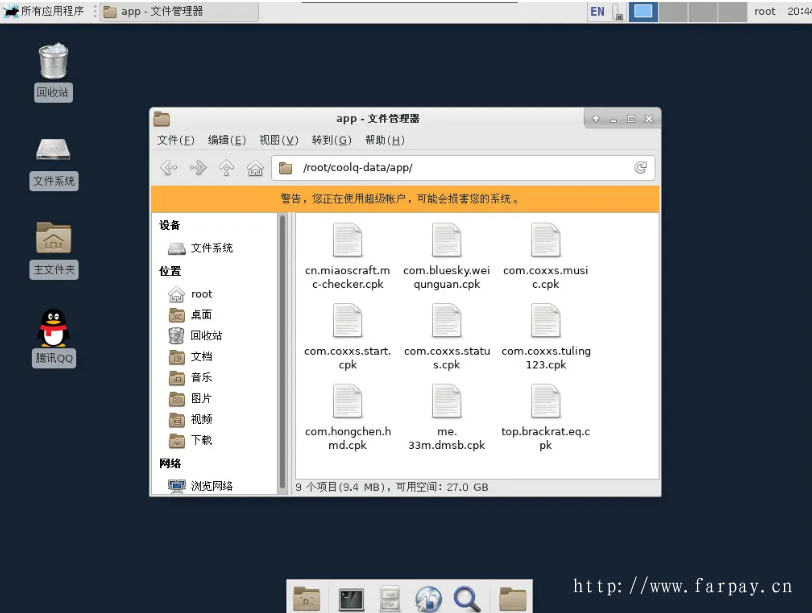This screenshot has width=812, height=613.
Task: Open the 文件(F) menu
Action: [175, 140]
